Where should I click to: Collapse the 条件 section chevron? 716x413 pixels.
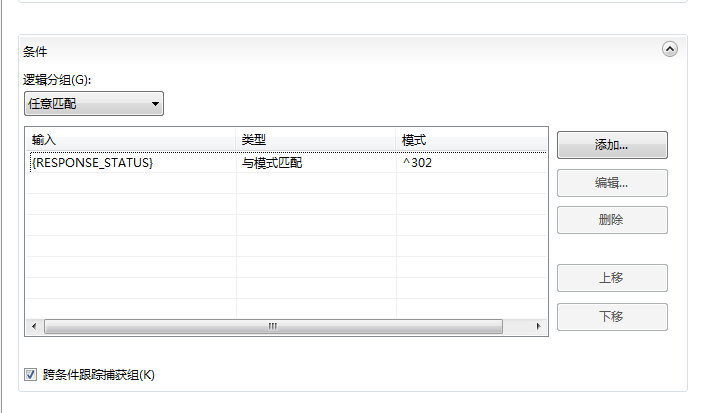(x=669, y=49)
